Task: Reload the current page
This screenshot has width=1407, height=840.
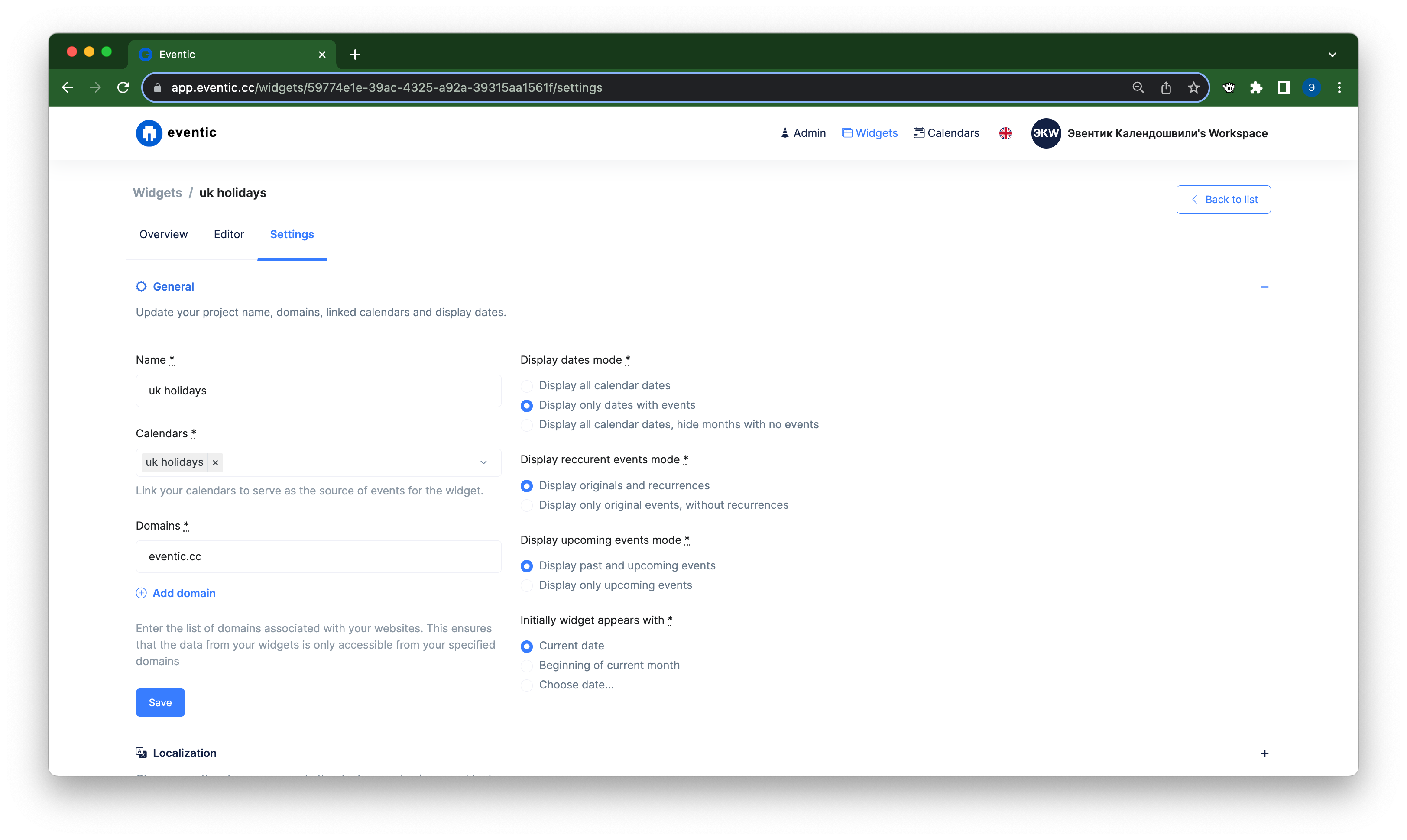Action: 123,88
